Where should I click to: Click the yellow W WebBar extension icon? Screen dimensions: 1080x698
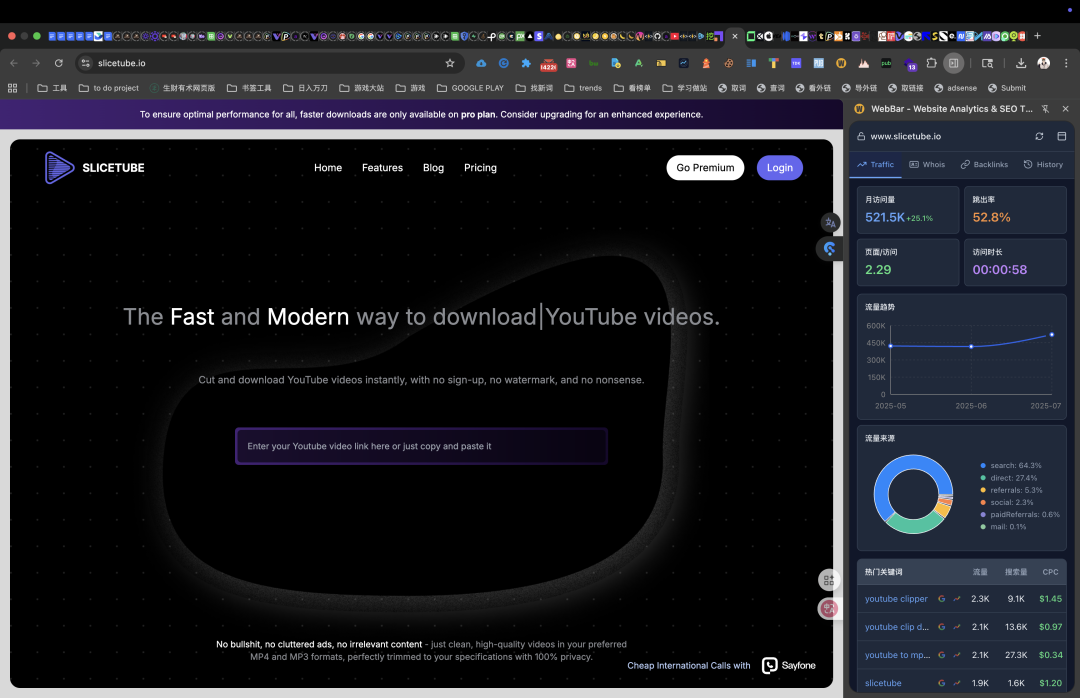tap(841, 63)
